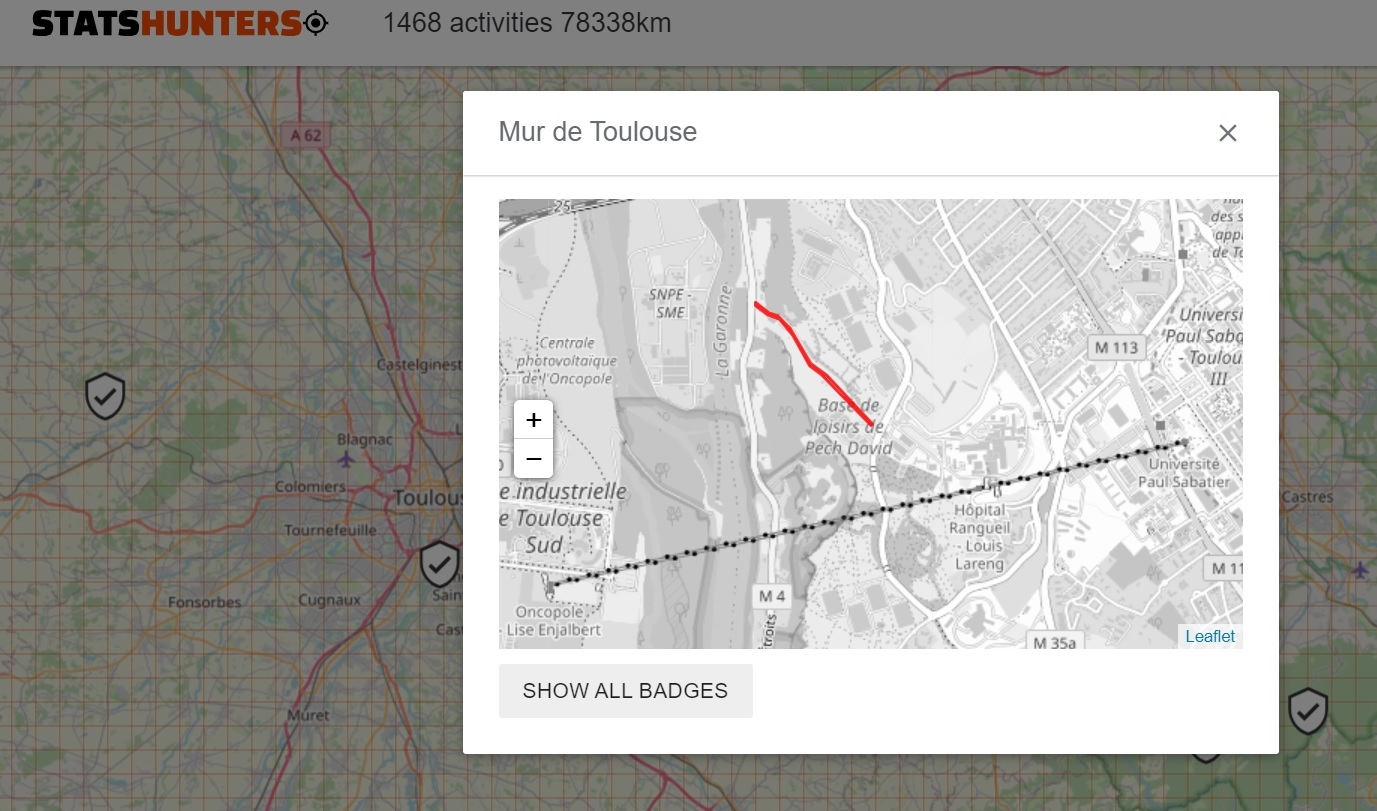Click the Blagnac airport plane icon
This screenshot has width=1377, height=811.
(346, 459)
